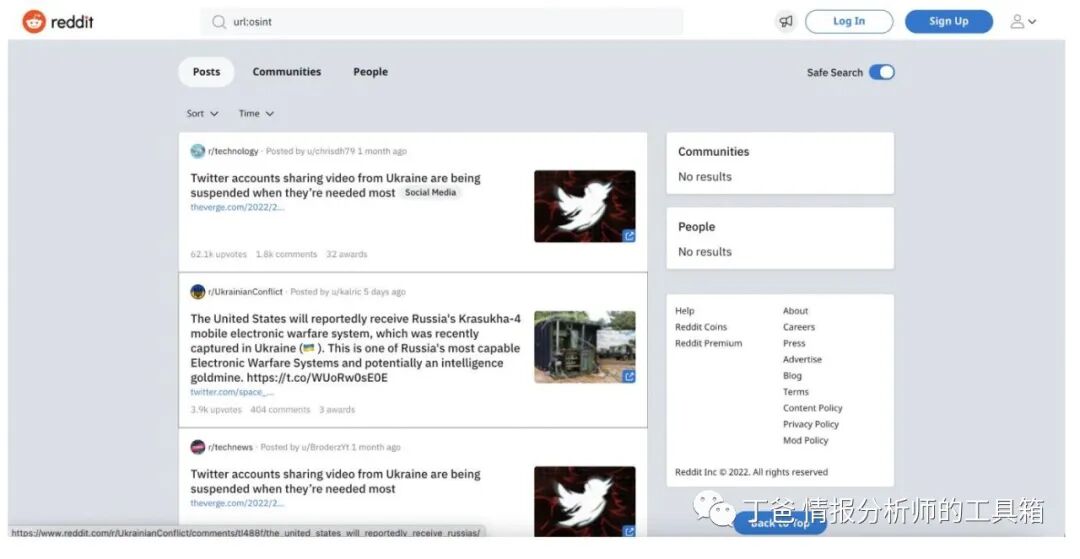Open the user account menu icon
The image size is (1080, 559).
click(x=1023, y=21)
